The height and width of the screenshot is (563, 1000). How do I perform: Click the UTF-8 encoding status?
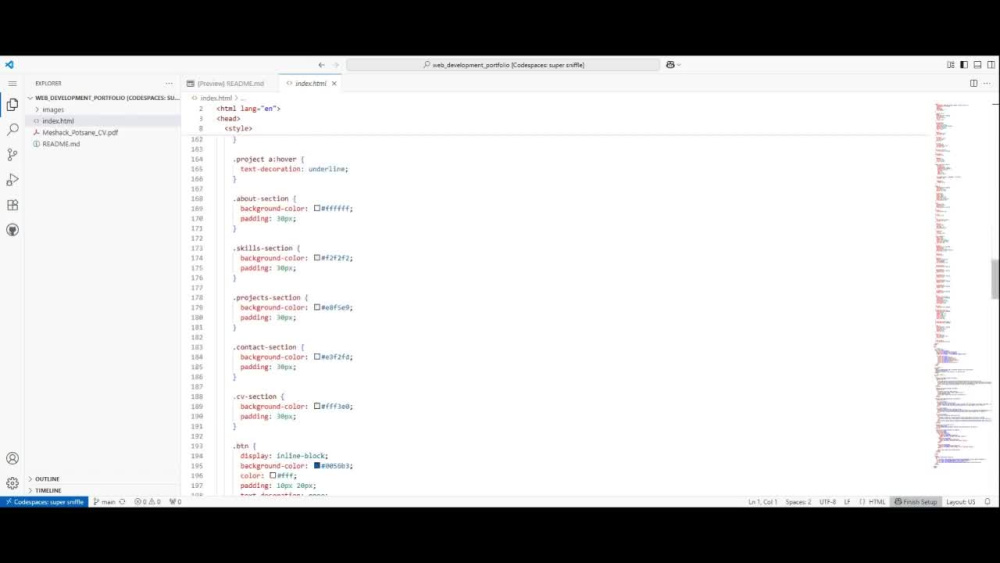point(827,502)
